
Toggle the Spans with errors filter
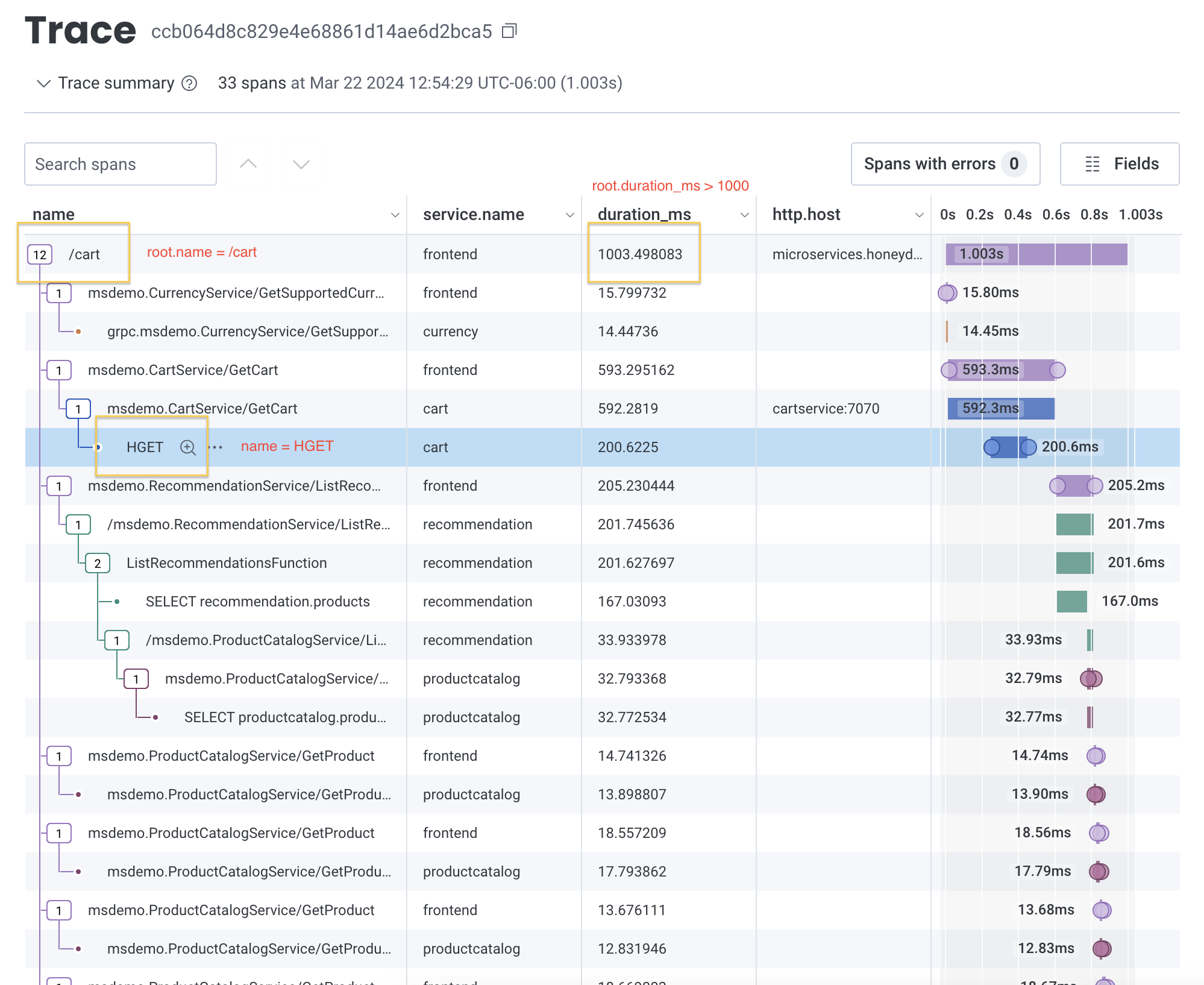tap(944, 162)
